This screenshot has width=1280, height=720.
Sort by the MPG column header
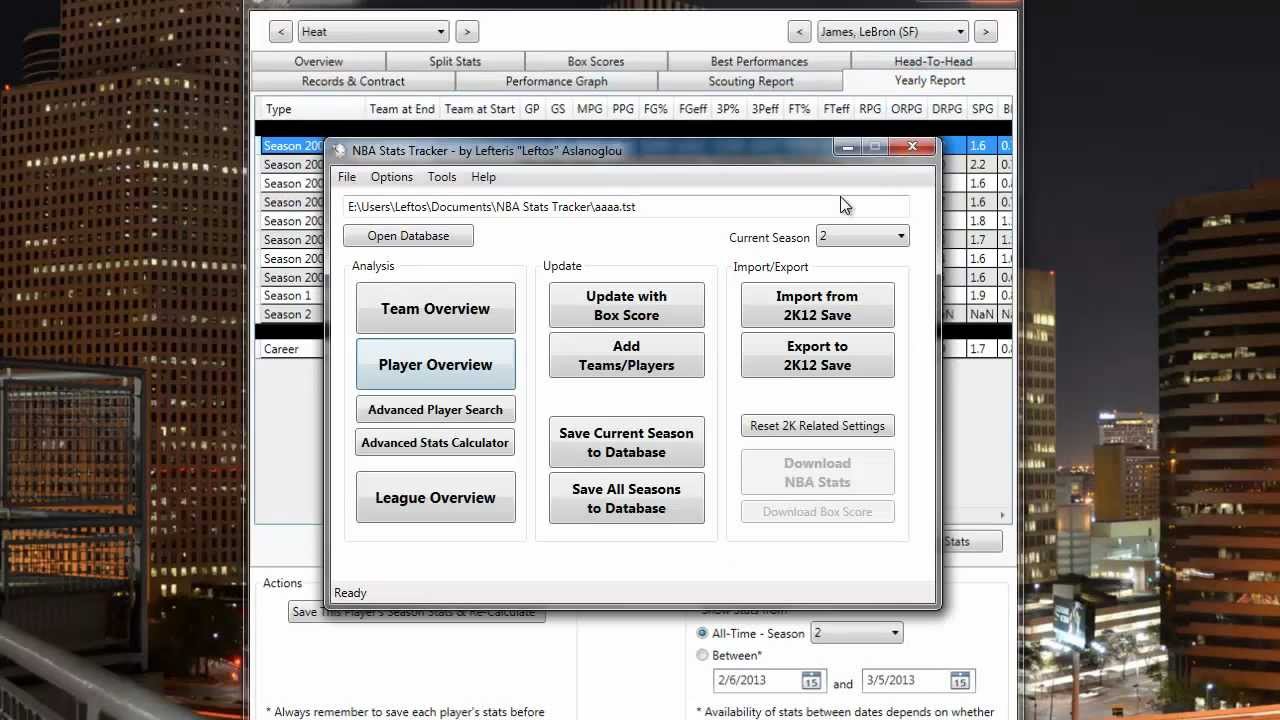590,109
